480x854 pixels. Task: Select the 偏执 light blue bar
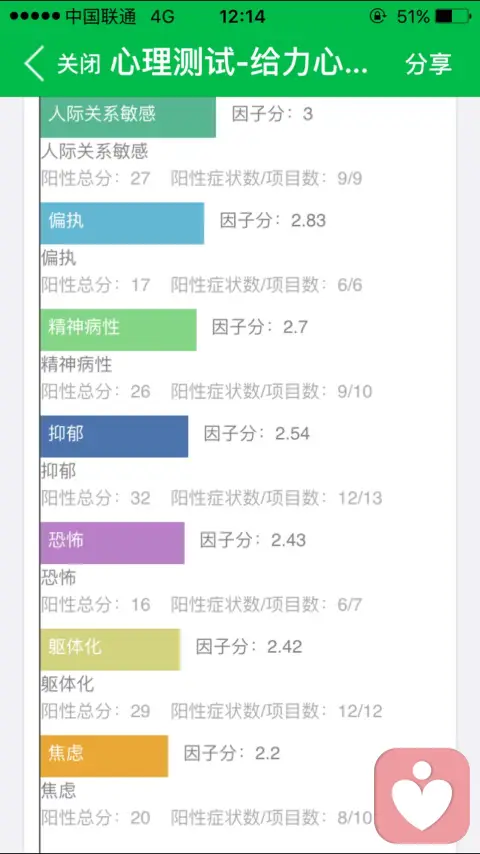coord(122,223)
